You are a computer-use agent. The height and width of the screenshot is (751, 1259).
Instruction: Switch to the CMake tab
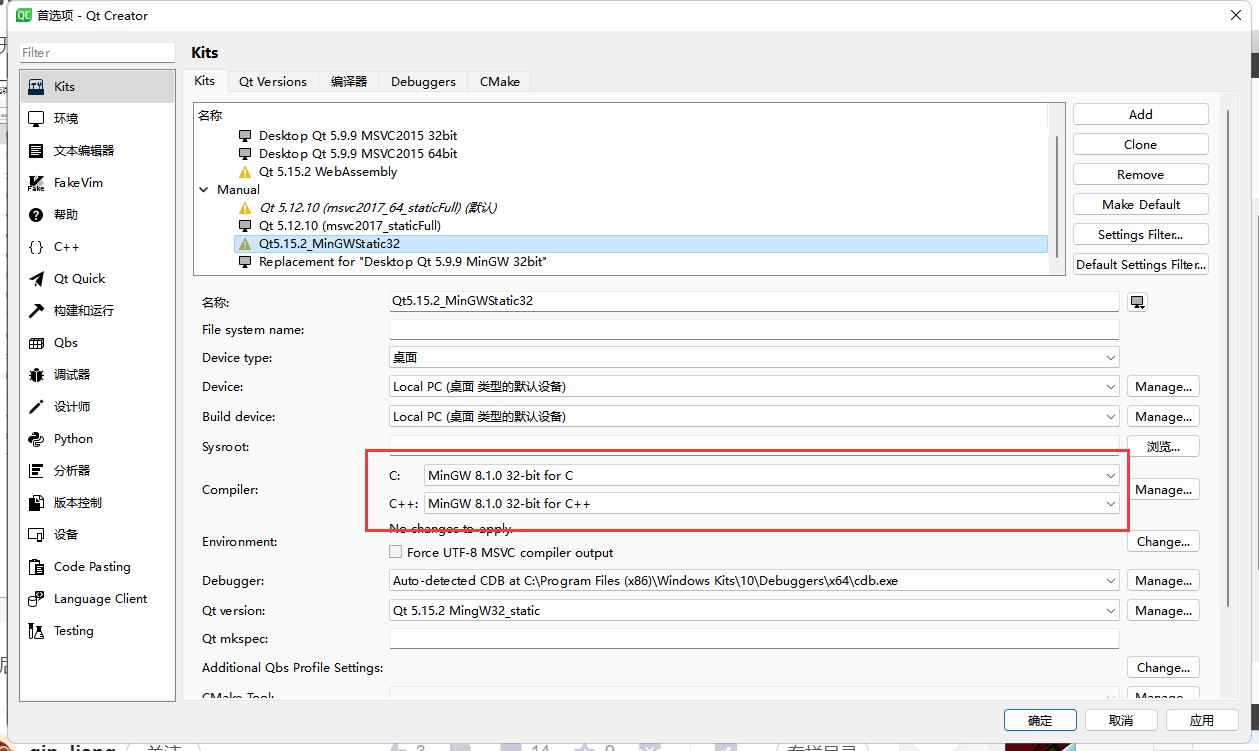pyautogui.click(x=499, y=82)
